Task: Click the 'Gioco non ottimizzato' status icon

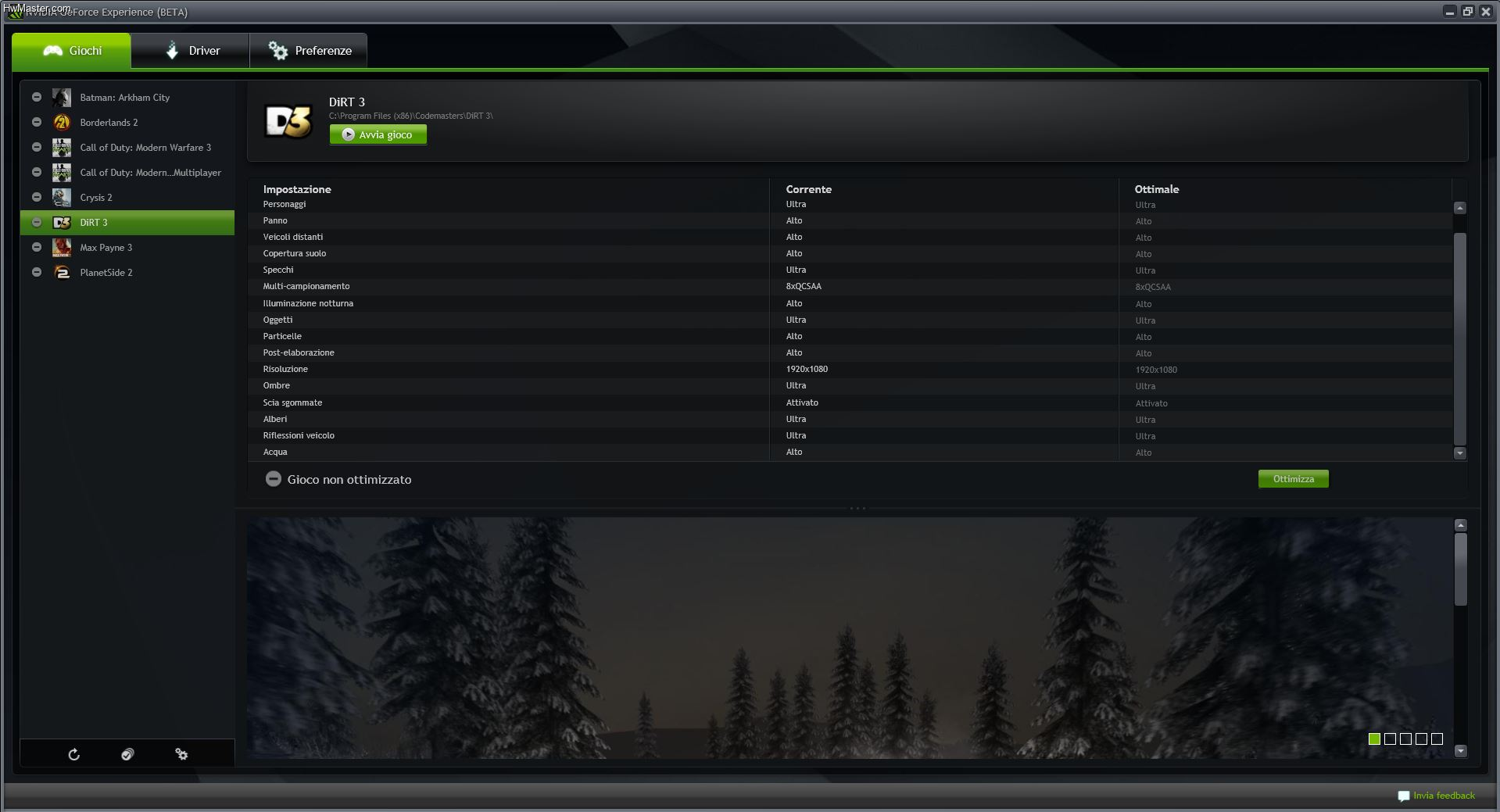Action: pyautogui.click(x=273, y=479)
